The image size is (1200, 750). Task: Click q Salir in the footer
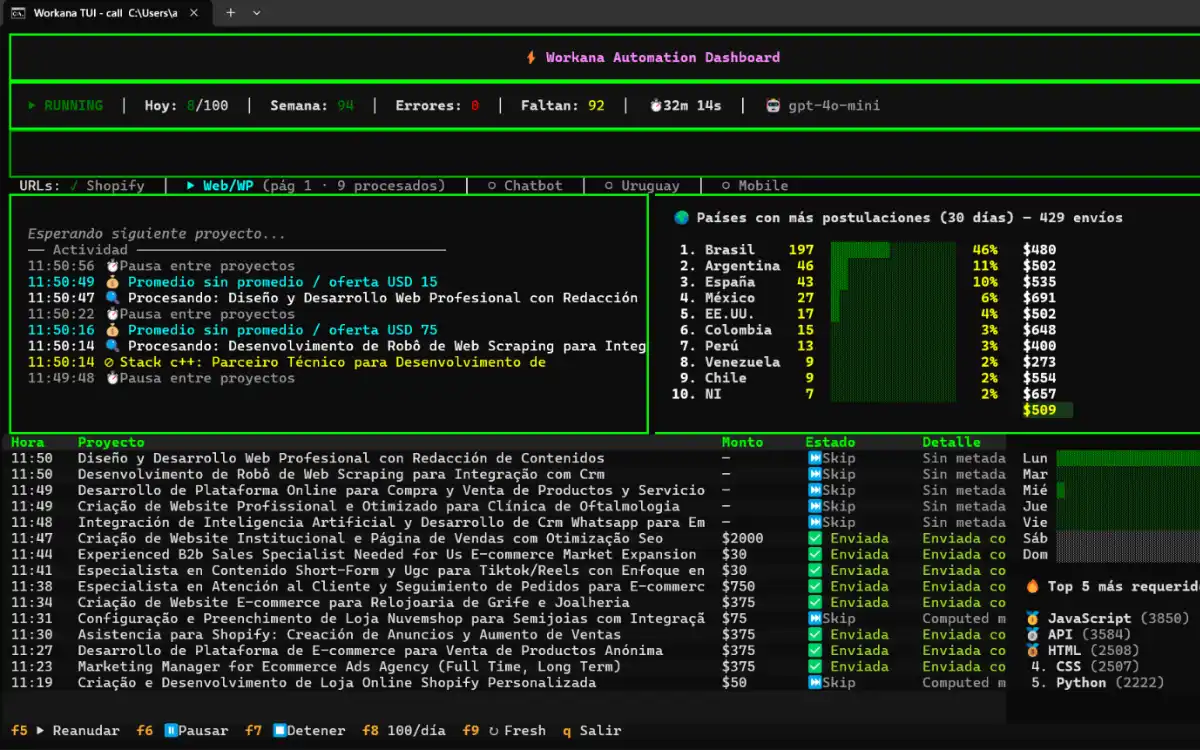point(592,730)
